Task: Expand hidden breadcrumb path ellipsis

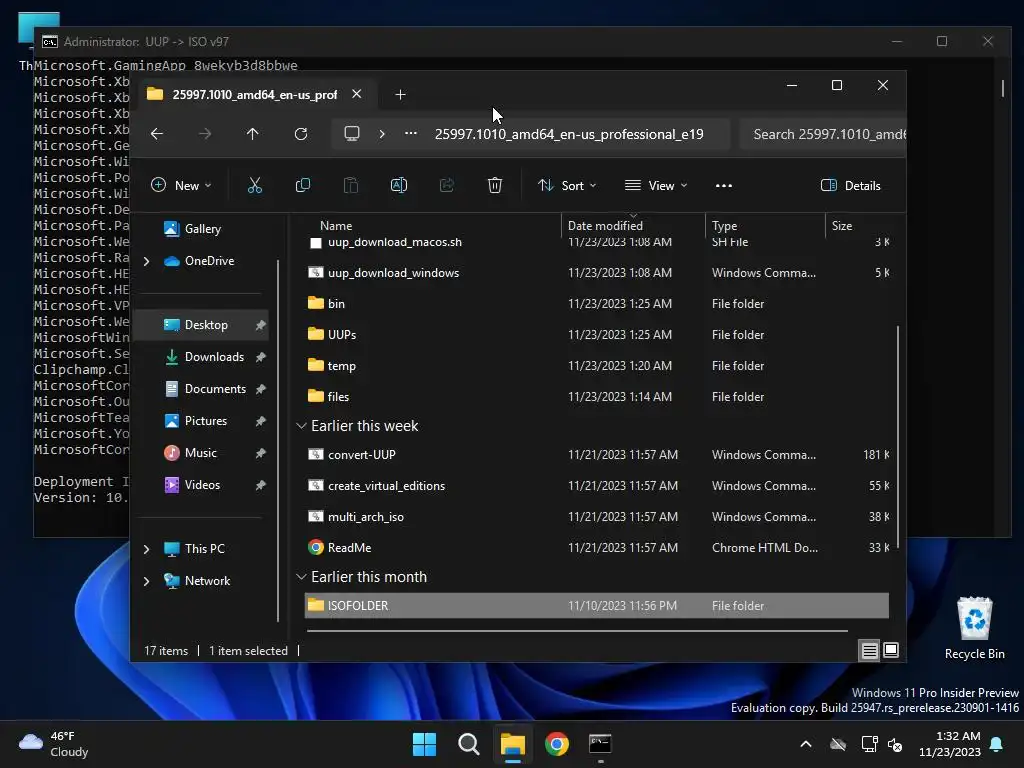Action: [411, 133]
